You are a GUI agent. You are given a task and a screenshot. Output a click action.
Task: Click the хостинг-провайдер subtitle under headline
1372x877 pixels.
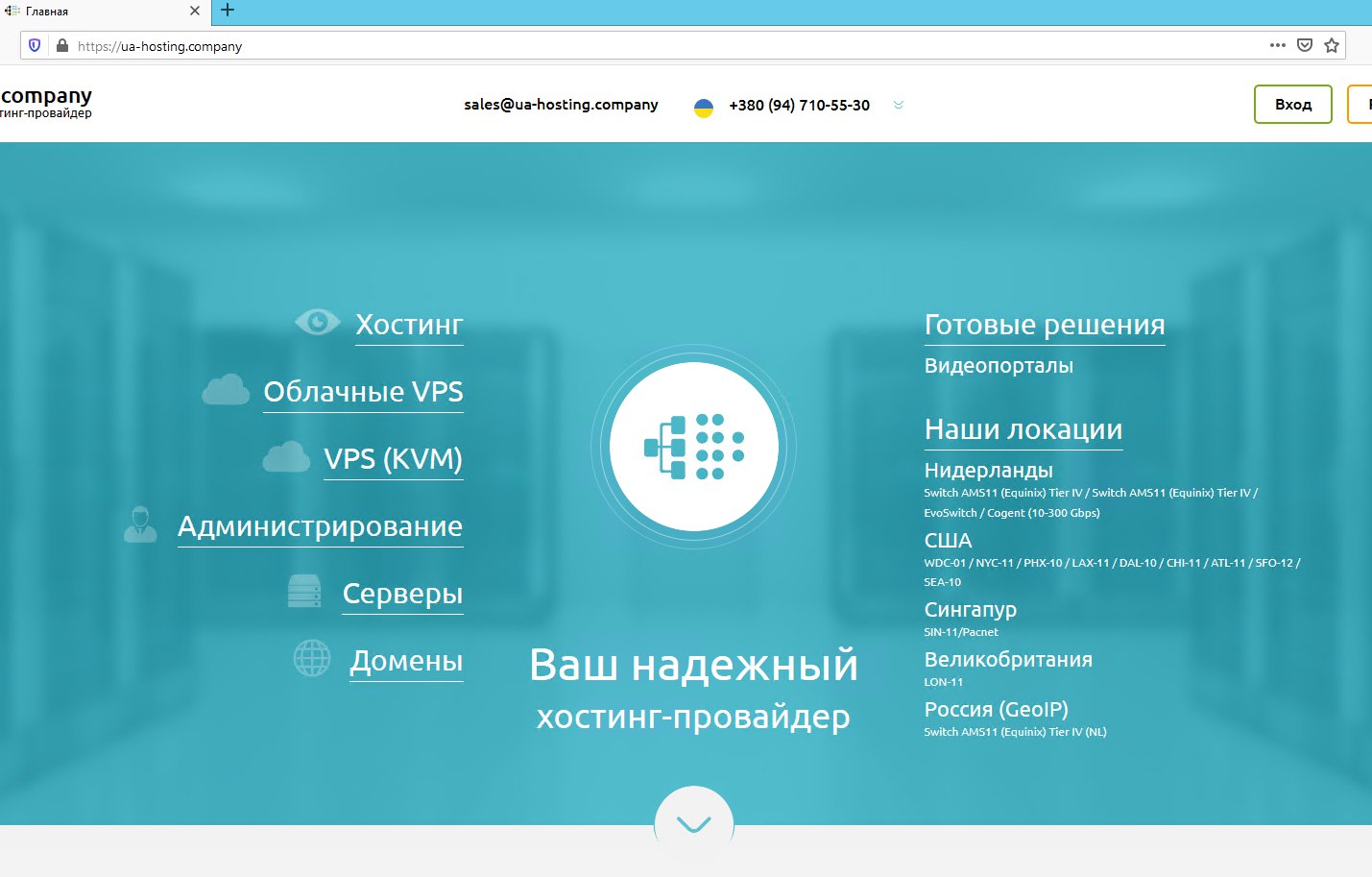693,717
